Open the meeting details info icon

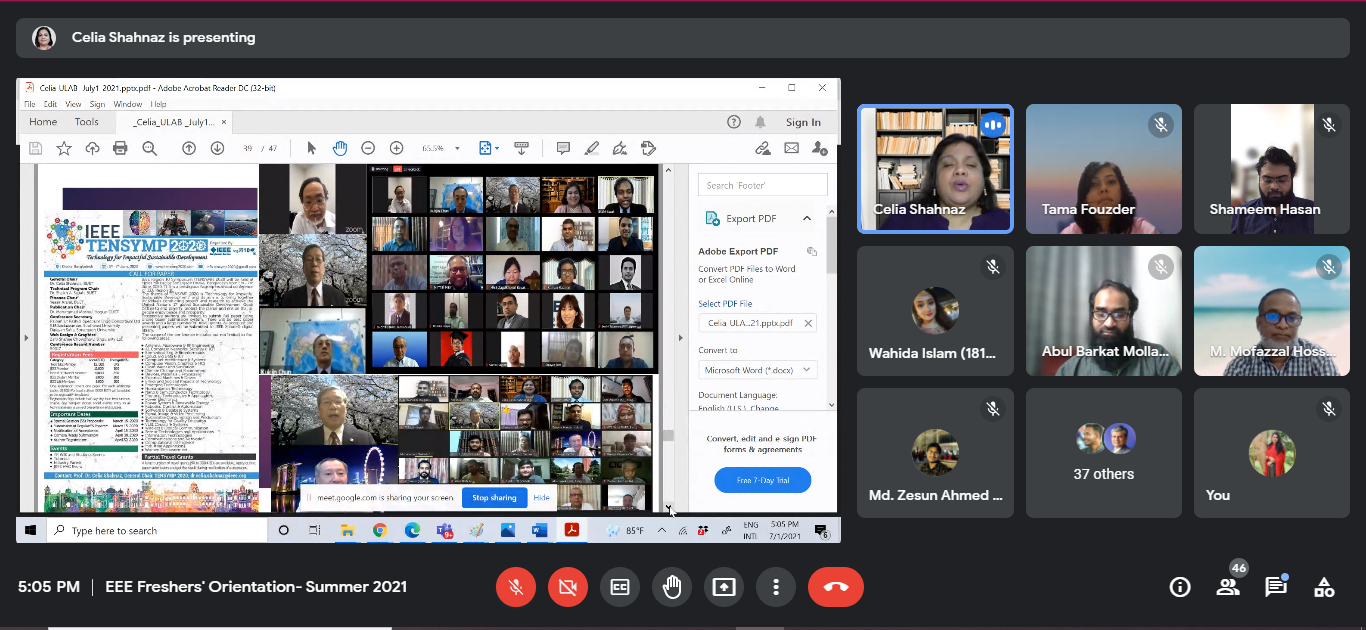[x=1180, y=587]
